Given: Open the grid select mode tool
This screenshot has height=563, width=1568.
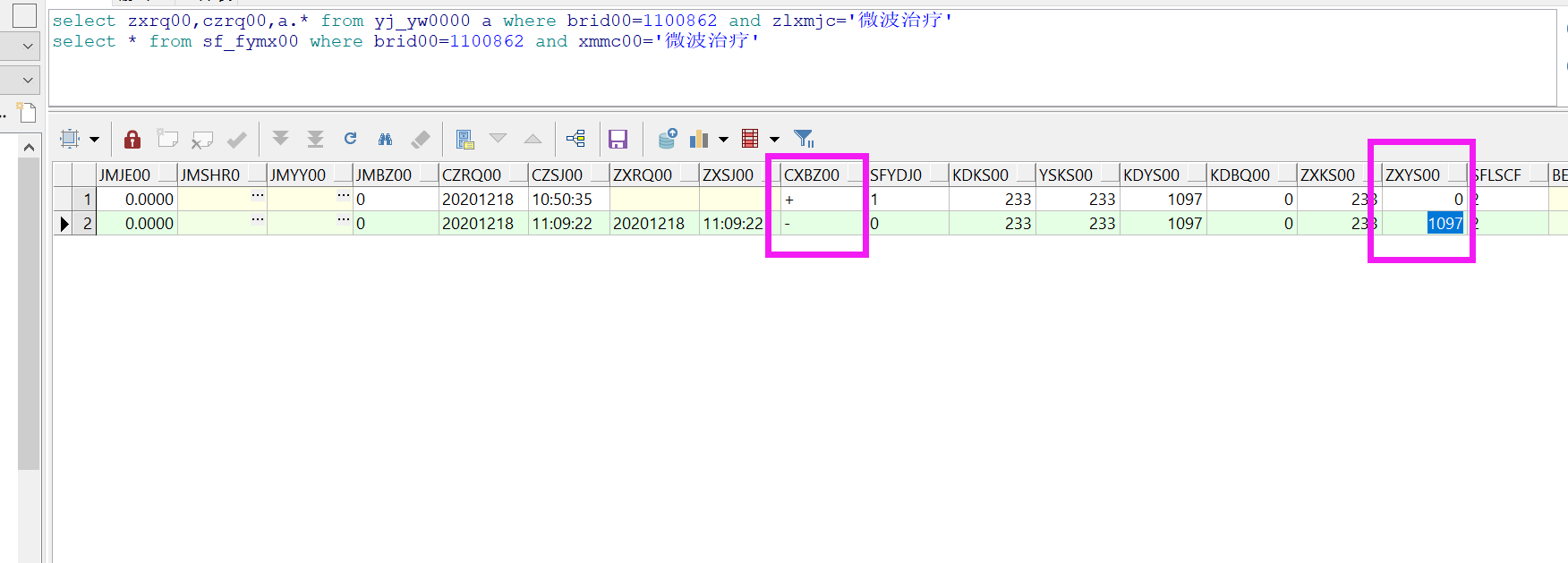Looking at the screenshot, I should (x=70, y=139).
